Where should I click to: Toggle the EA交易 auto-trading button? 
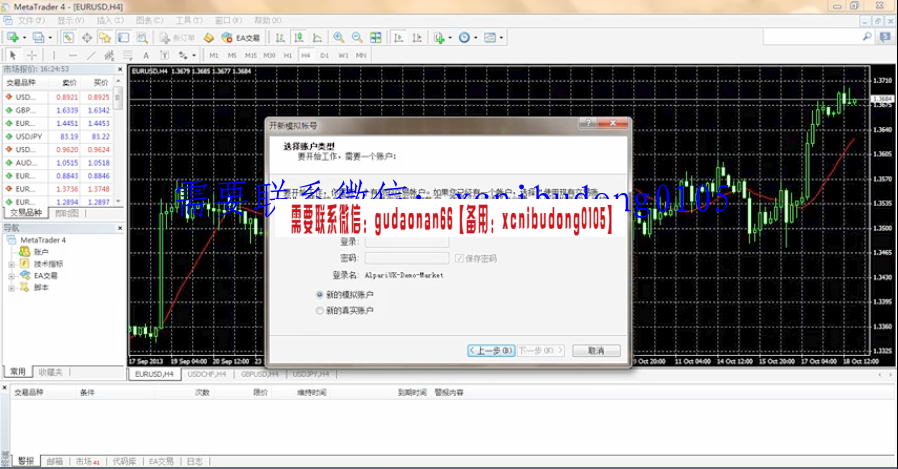click(x=241, y=38)
